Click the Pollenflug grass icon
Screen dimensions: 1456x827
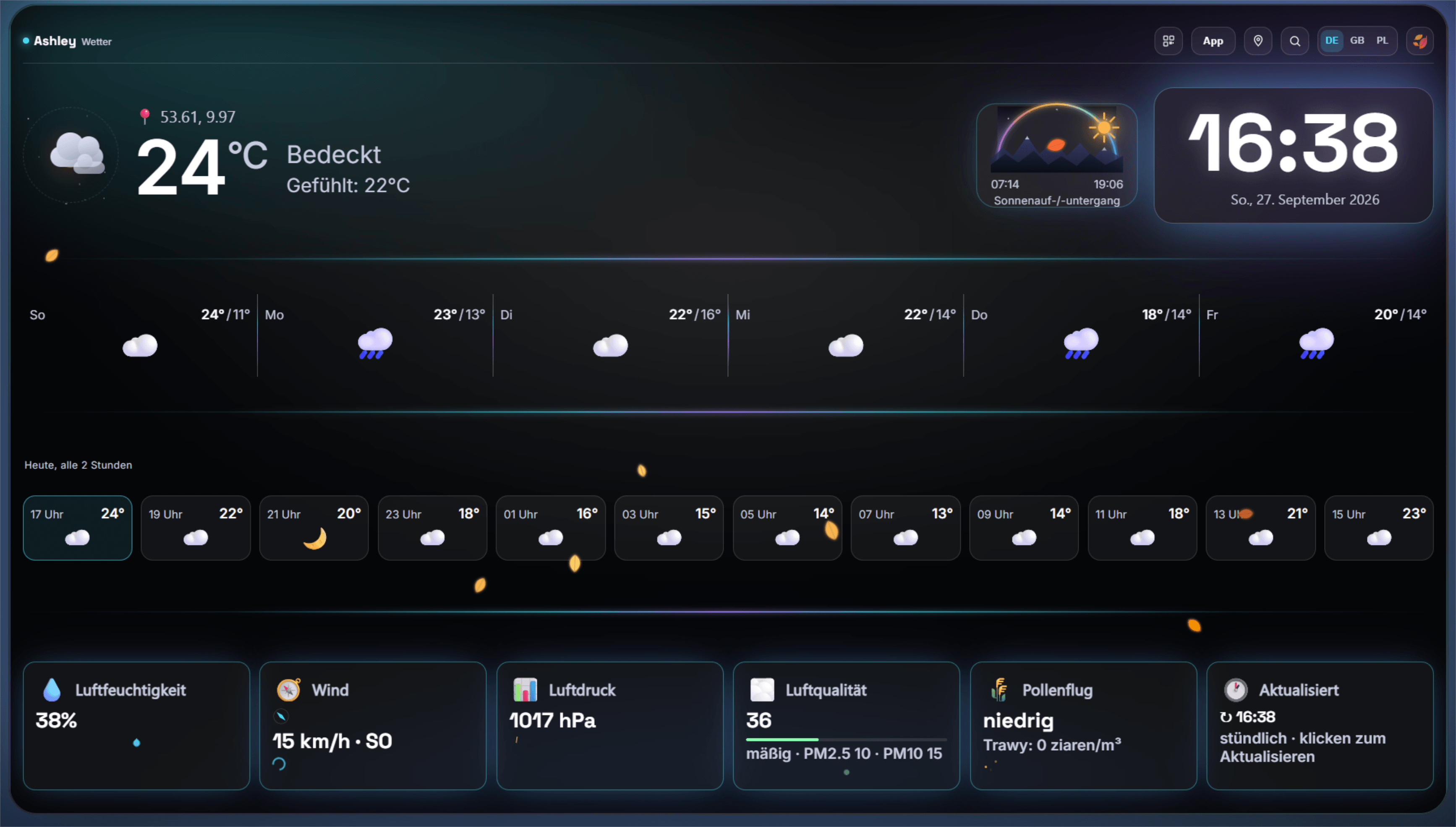(999, 690)
